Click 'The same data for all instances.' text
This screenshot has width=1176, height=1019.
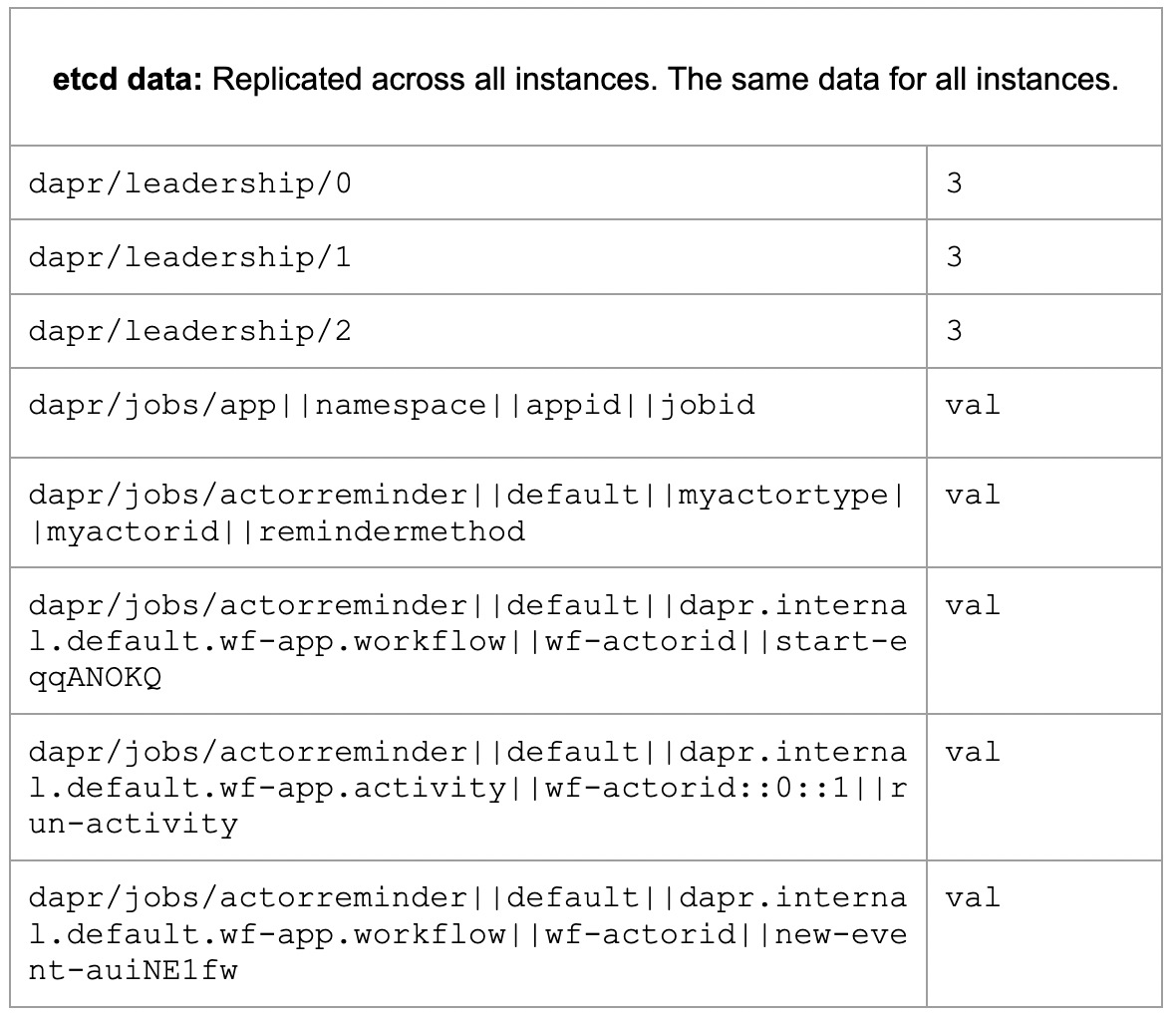[893, 79]
